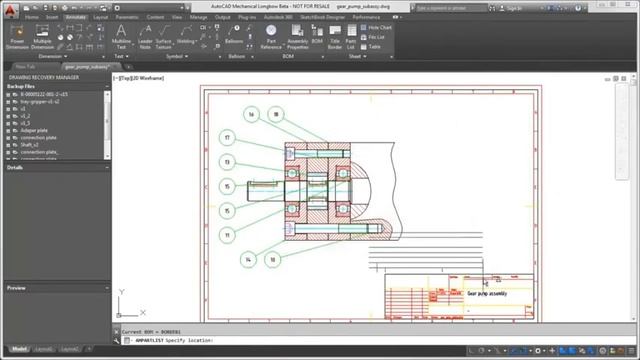The width and height of the screenshot is (640, 360).
Task: Open the Content ribbon tab
Action: [155, 17]
